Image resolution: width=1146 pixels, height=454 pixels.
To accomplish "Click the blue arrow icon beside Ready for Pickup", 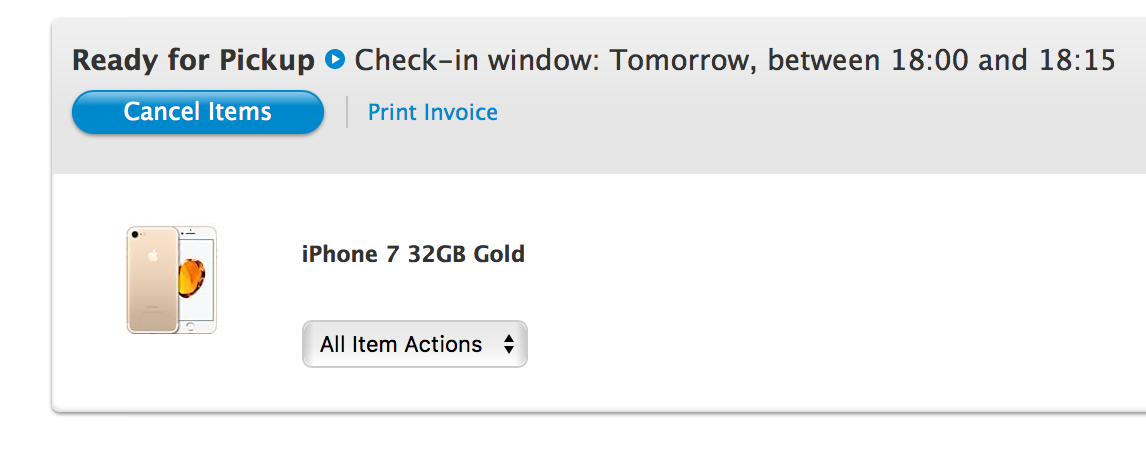I will pyautogui.click(x=335, y=58).
